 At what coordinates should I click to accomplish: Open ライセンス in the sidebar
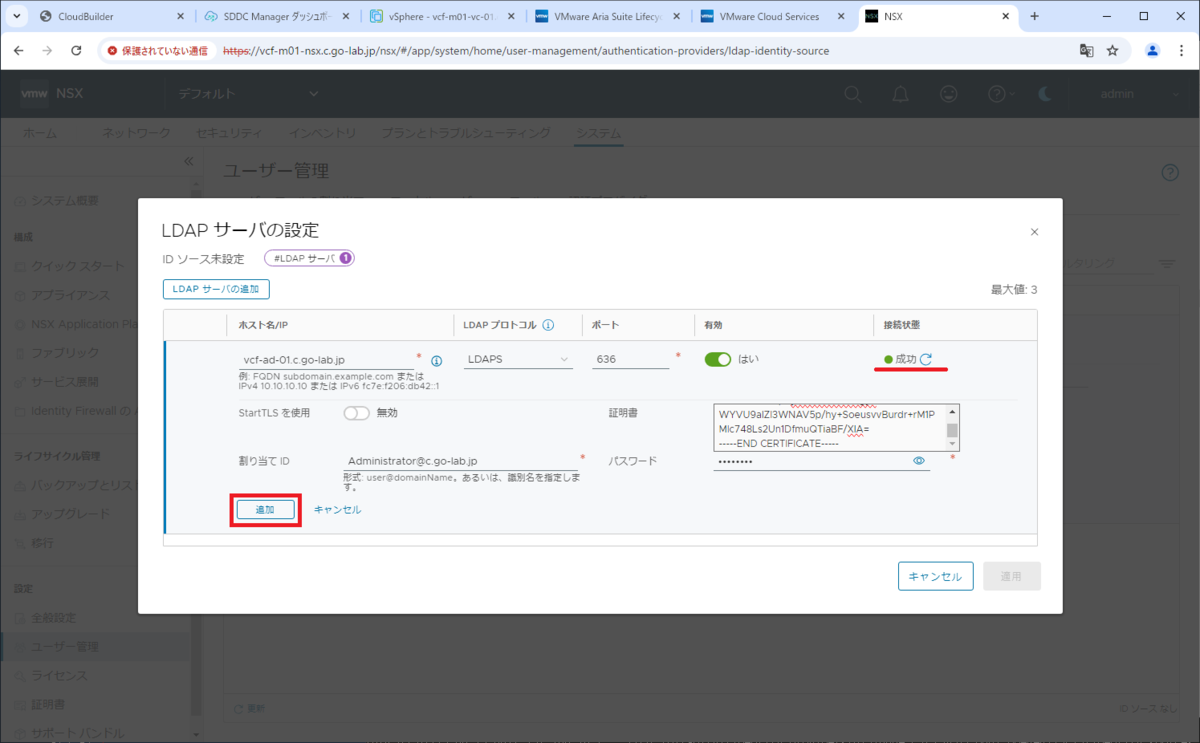coord(59,676)
